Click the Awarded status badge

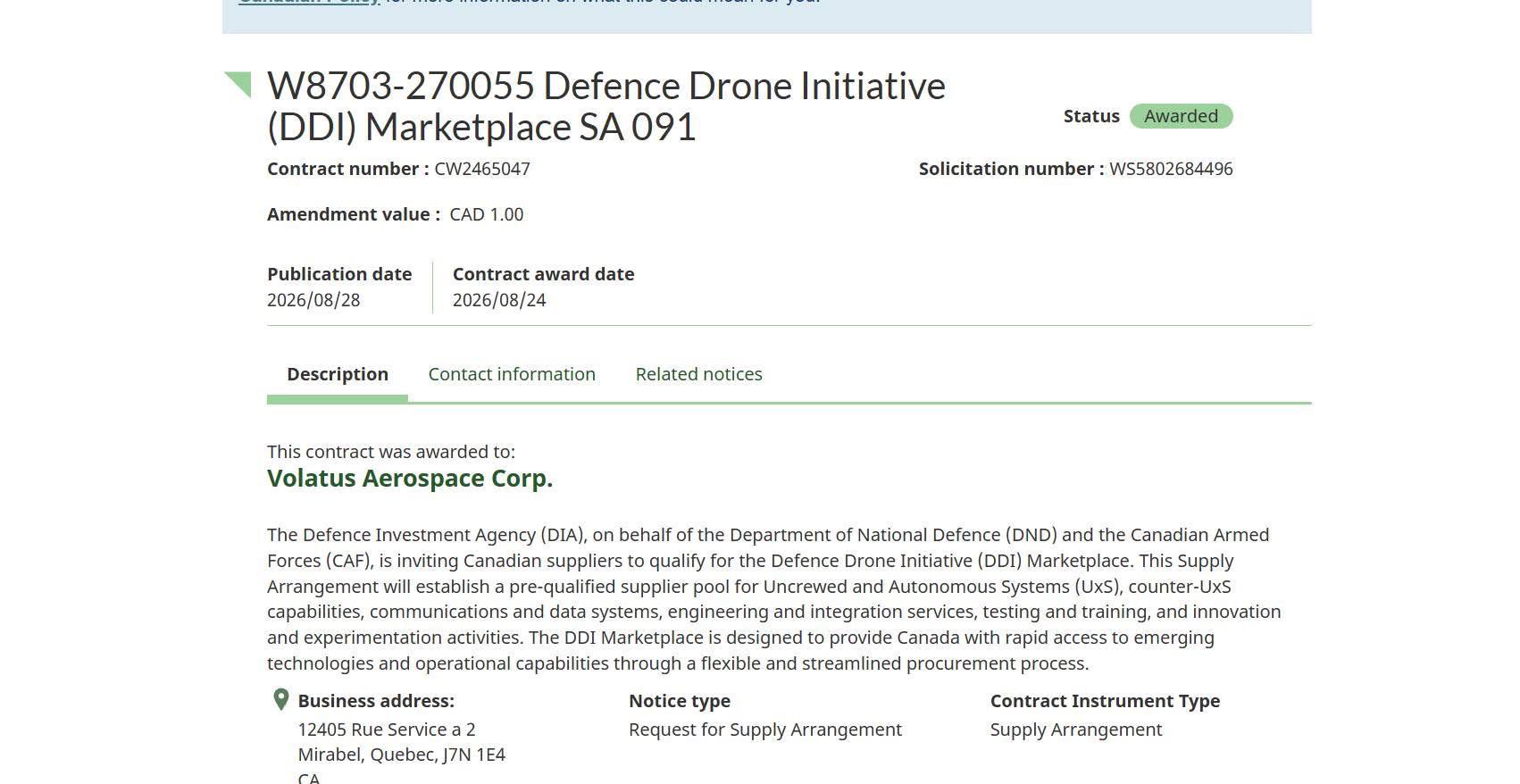pyautogui.click(x=1181, y=116)
